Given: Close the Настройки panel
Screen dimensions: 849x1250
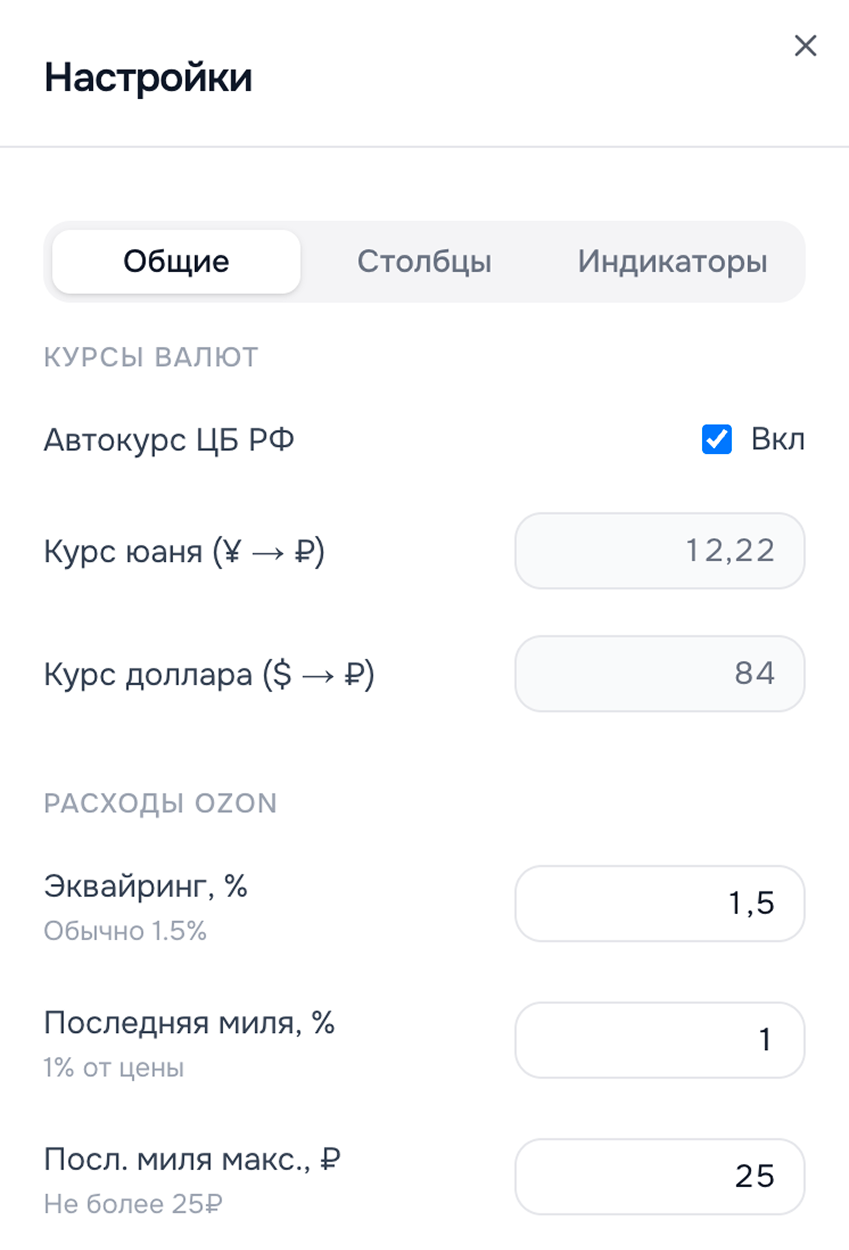Looking at the screenshot, I should (x=805, y=46).
